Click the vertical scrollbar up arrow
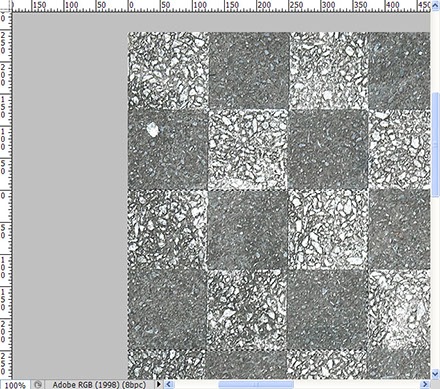 (x=436, y=6)
